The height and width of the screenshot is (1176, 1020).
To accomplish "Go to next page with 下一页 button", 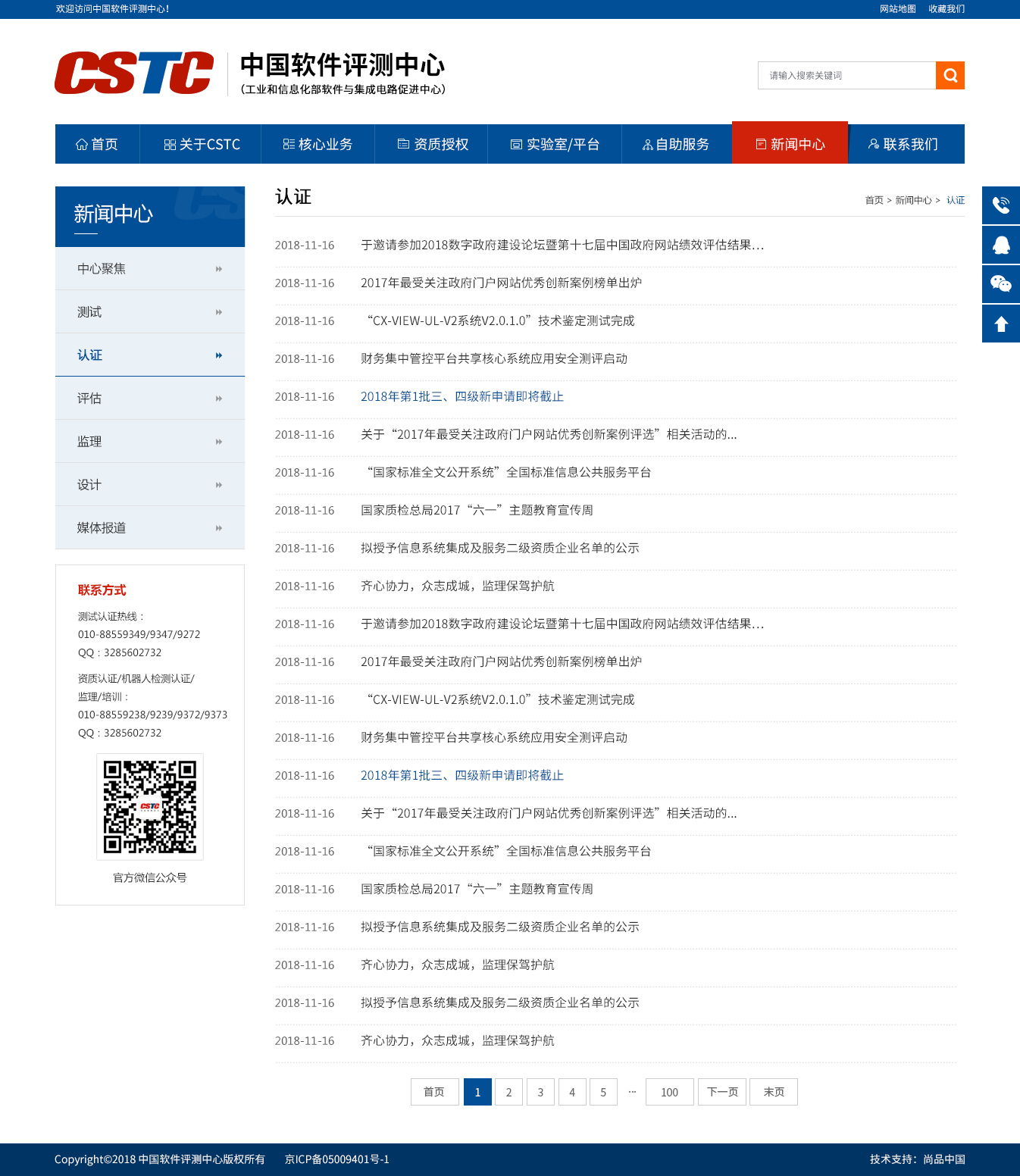I will pyautogui.click(x=721, y=1092).
